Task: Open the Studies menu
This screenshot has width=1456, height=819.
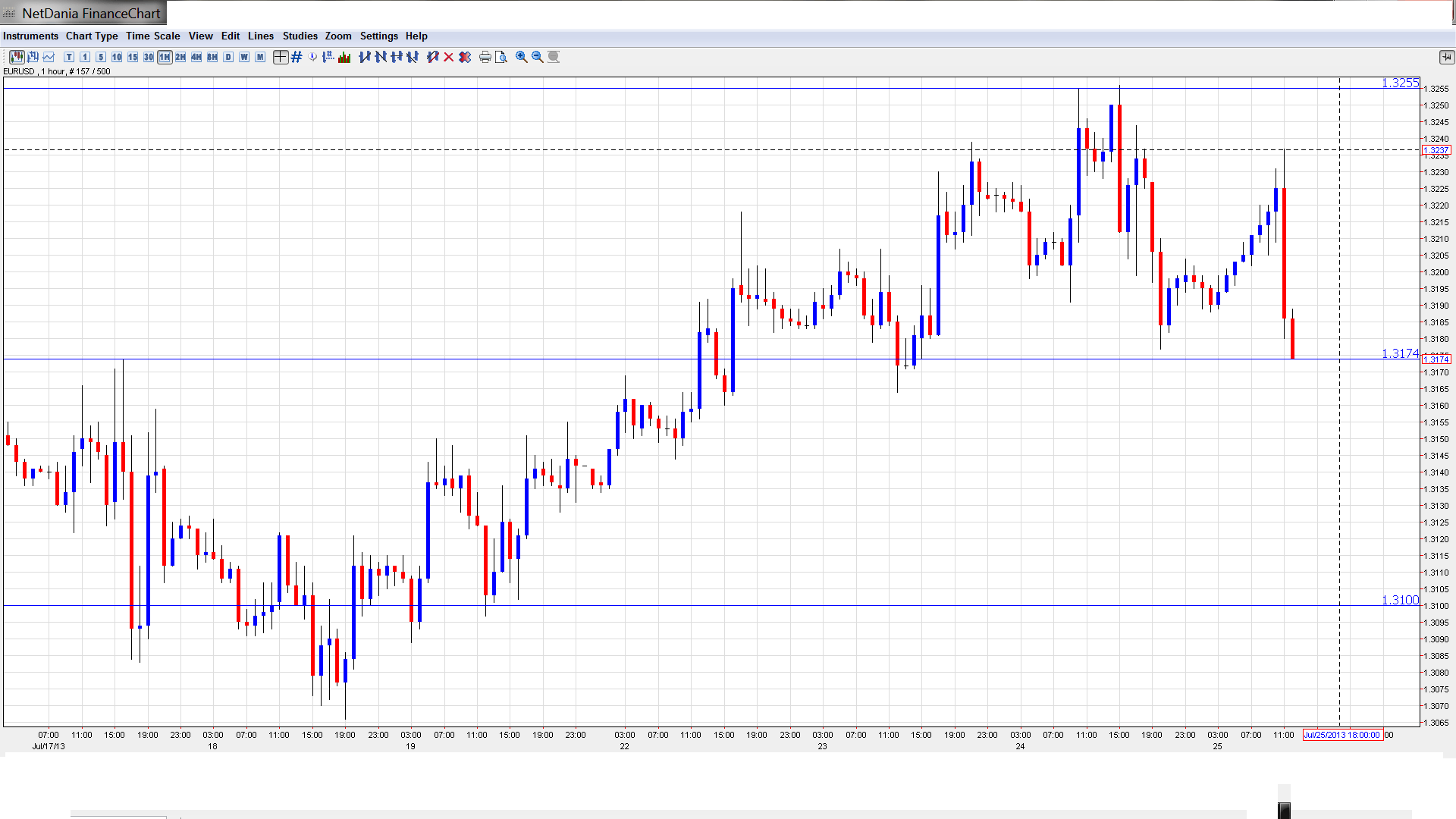Action: [x=300, y=36]
